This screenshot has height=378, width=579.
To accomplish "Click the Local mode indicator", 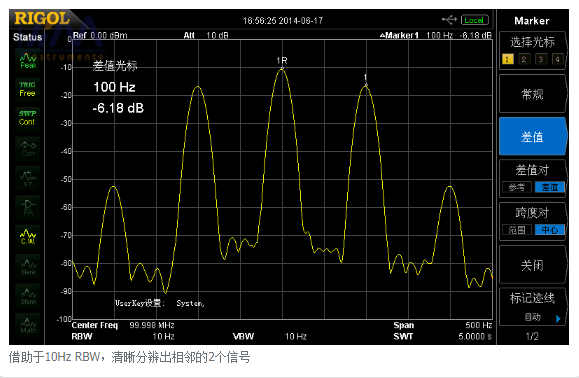I will click(474, 20).
